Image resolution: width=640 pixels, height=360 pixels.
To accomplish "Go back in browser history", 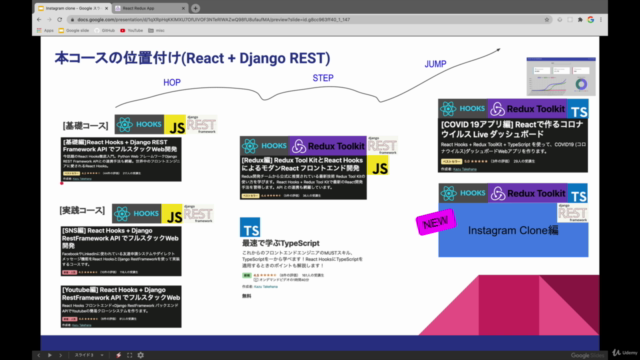I will tap(39, 20).
